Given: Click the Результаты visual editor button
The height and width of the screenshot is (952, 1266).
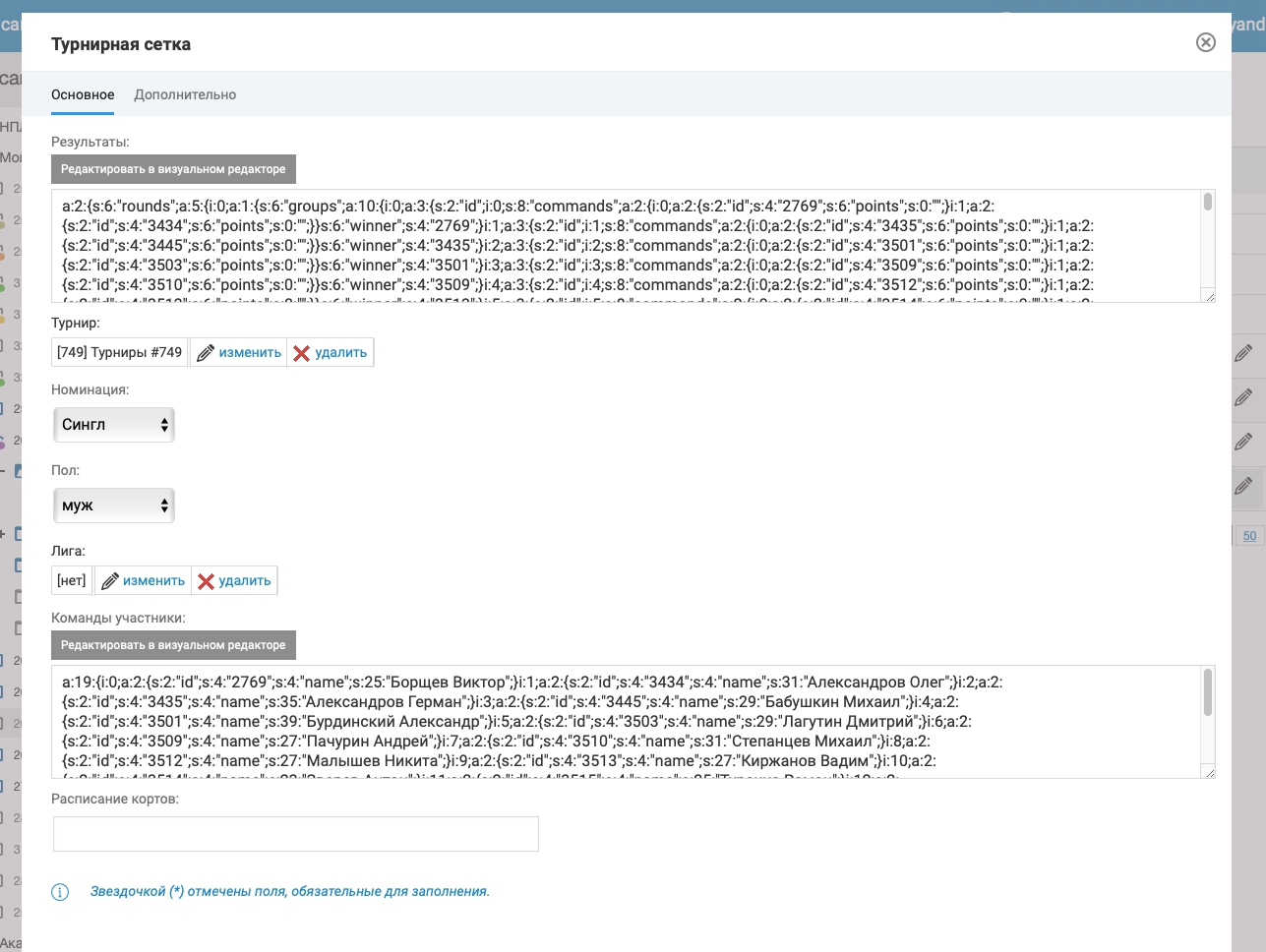Looking at the screenshot, I should point(173,169).
